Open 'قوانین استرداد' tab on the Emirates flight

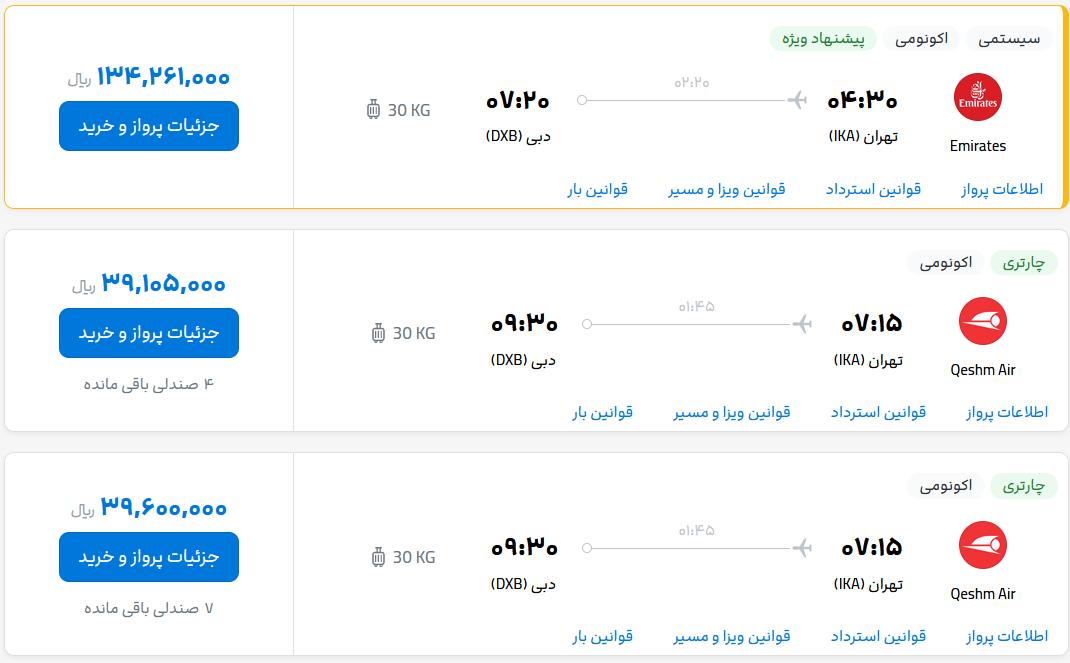click(873, 189)
